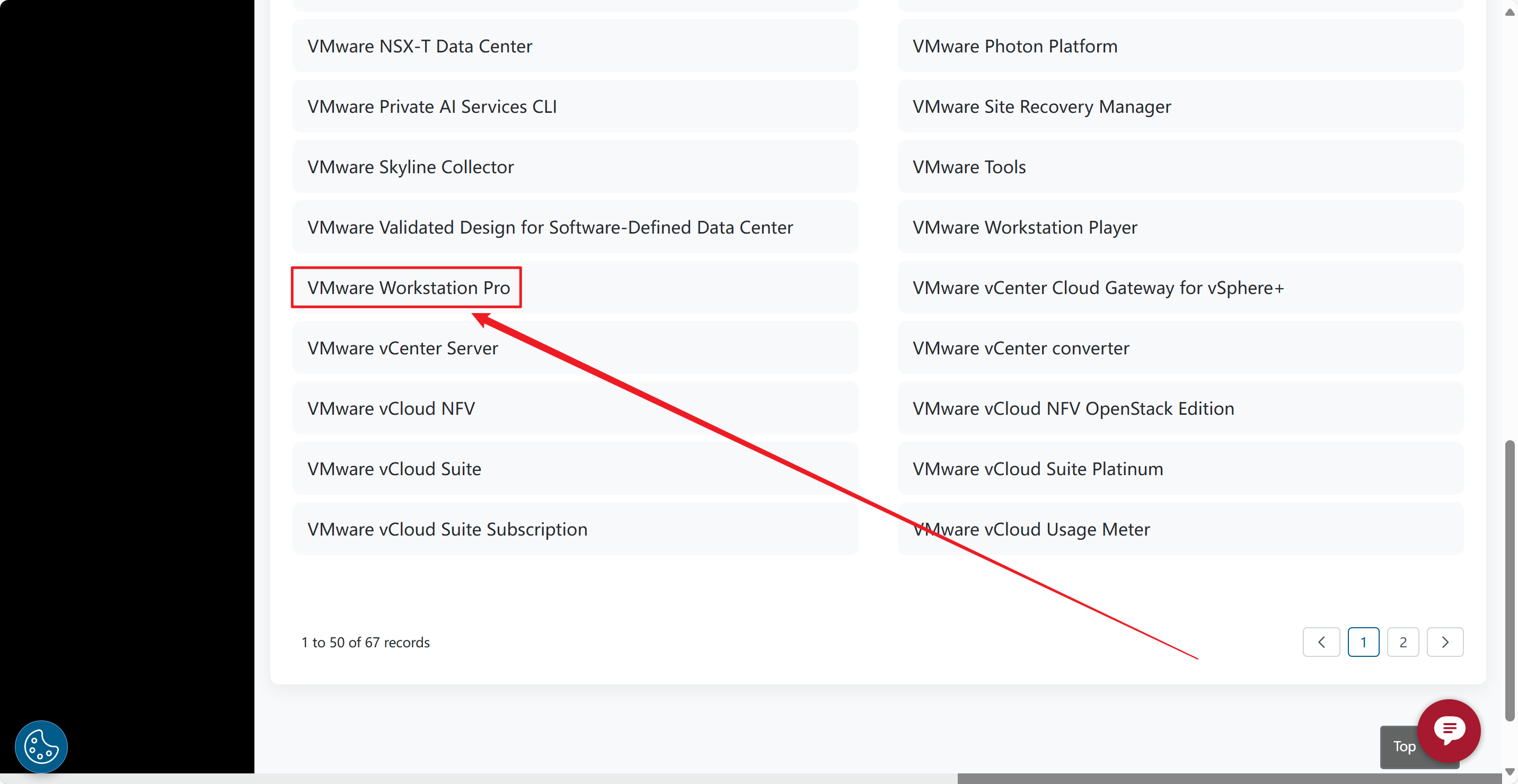
Task: Open VMware Site Recovery Manager
Action: (x=1042, y=106)
